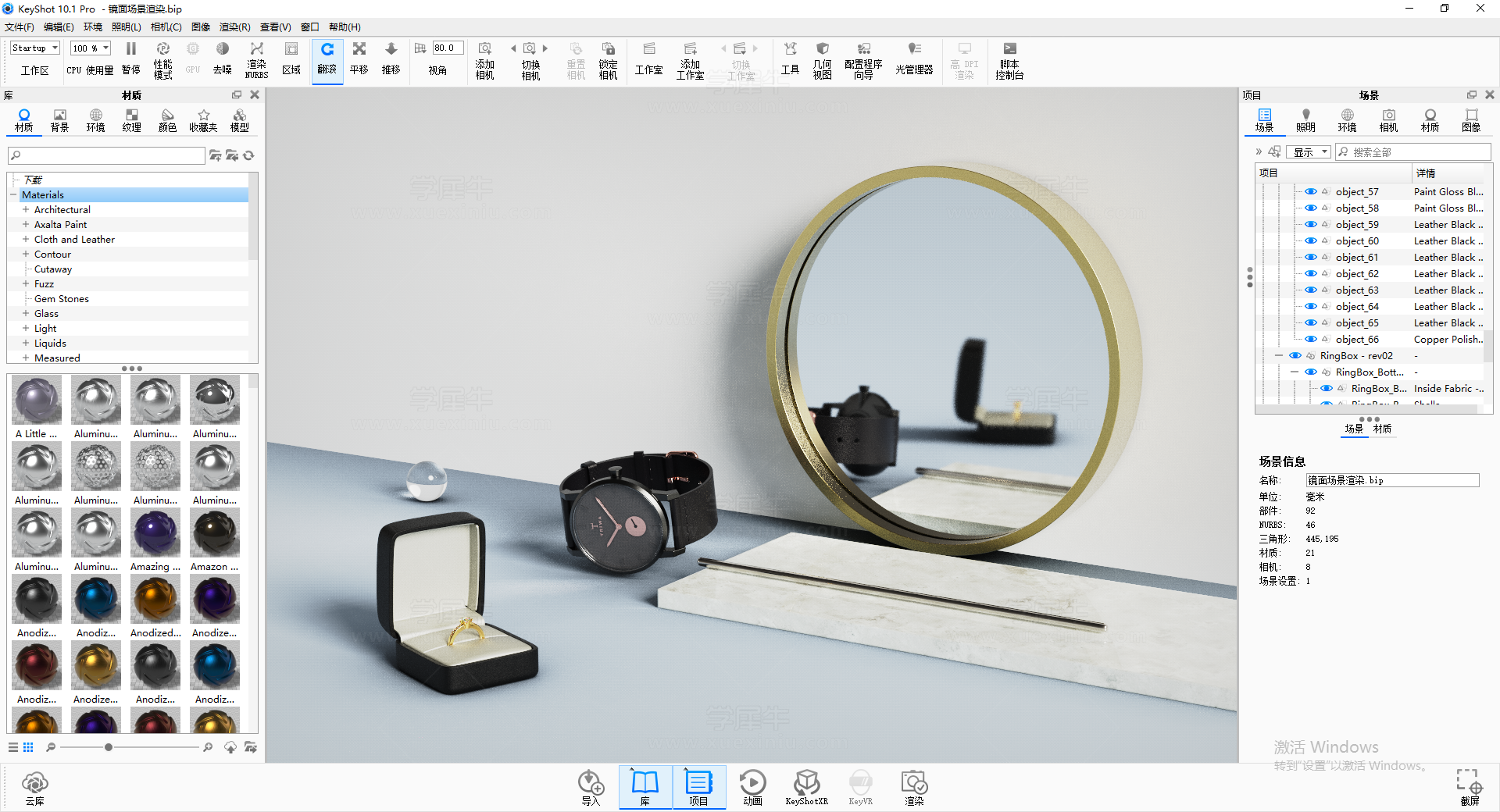Hide the RingBox - rev02 group
Viewport: 1500px width, 812px height.
[1295, 355]
